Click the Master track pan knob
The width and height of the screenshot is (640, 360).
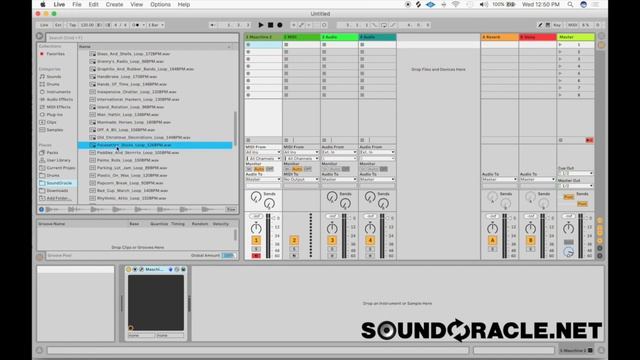click(x=568, y=228)
